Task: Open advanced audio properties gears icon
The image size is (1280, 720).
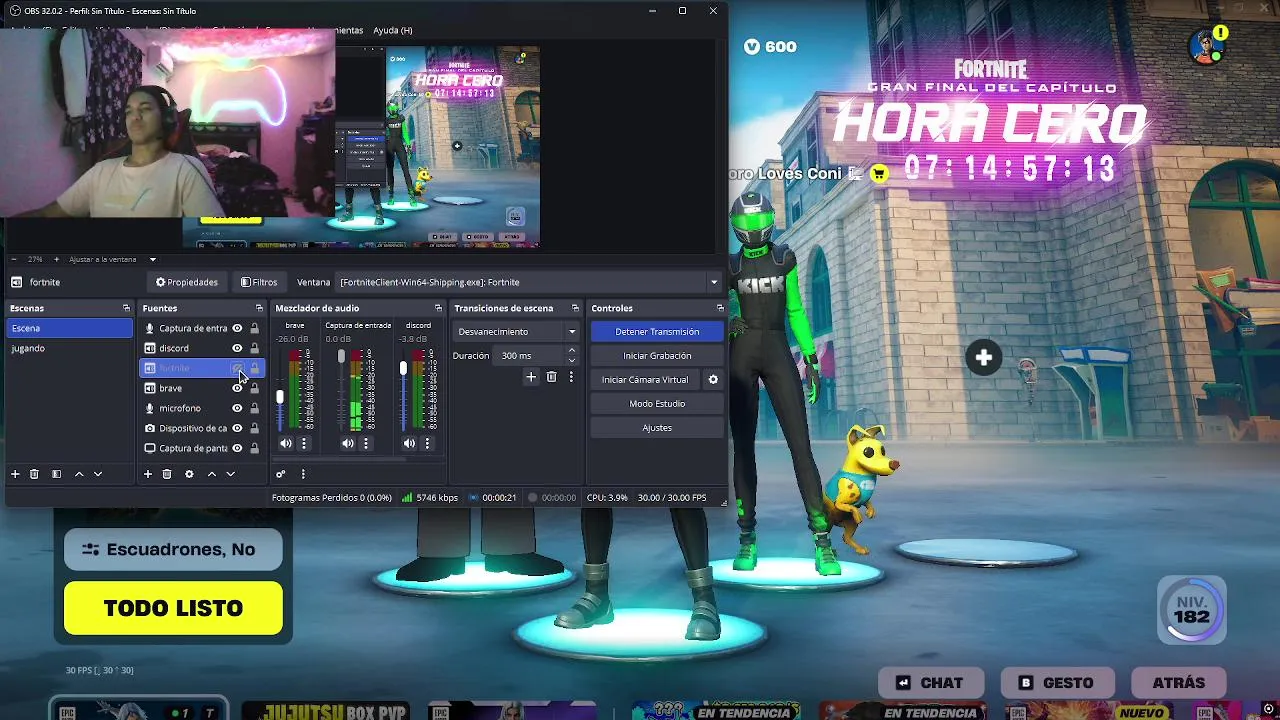Action: (281, 474)
